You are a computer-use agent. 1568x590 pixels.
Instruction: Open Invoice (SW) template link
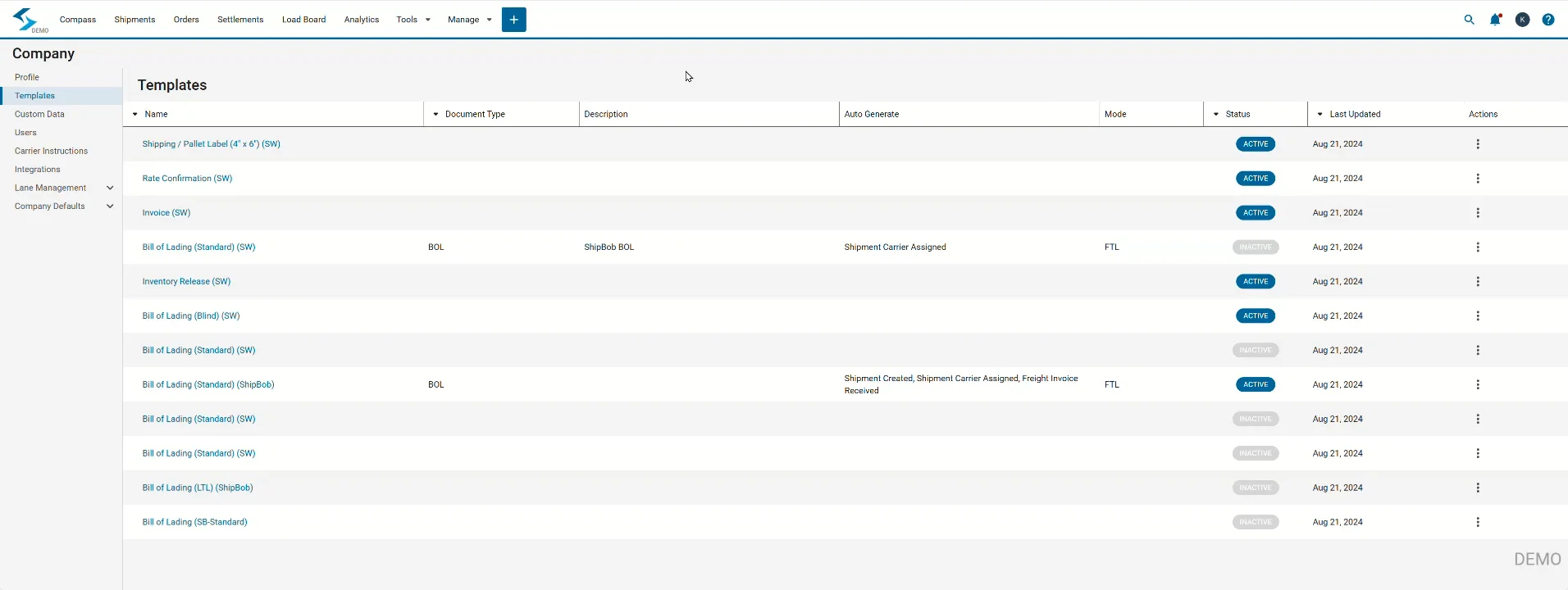click(x=166, y=213)
